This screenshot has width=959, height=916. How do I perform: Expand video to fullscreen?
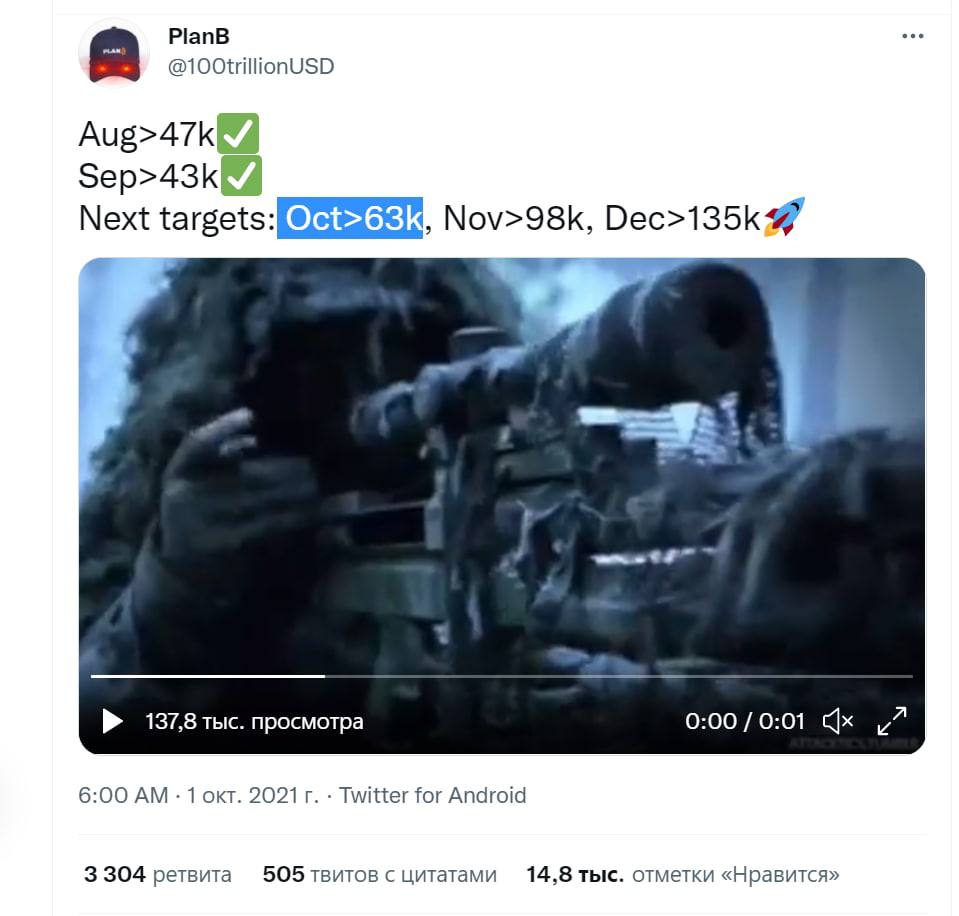point(892,722)
